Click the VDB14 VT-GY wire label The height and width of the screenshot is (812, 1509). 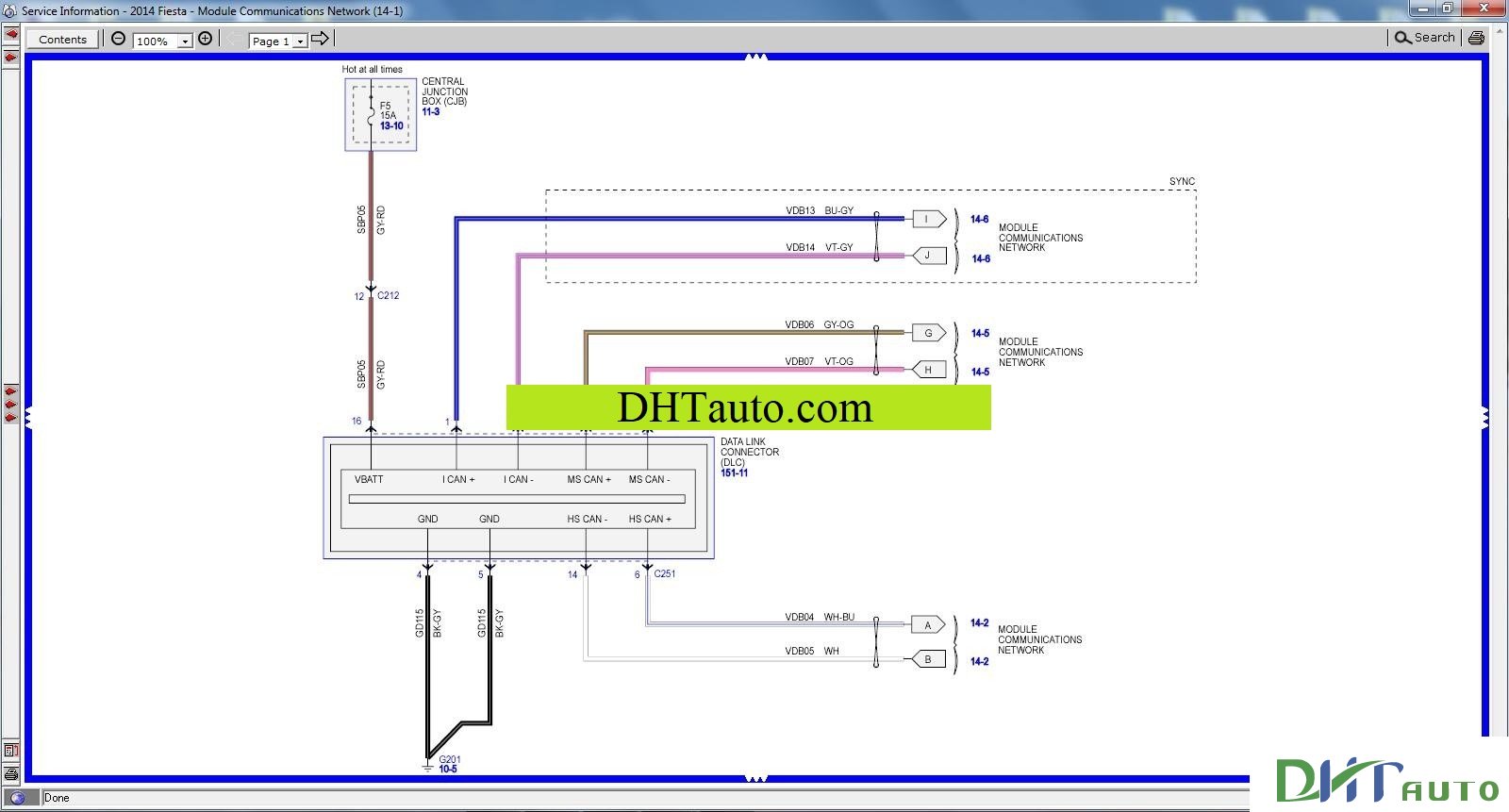coord(820,247)
